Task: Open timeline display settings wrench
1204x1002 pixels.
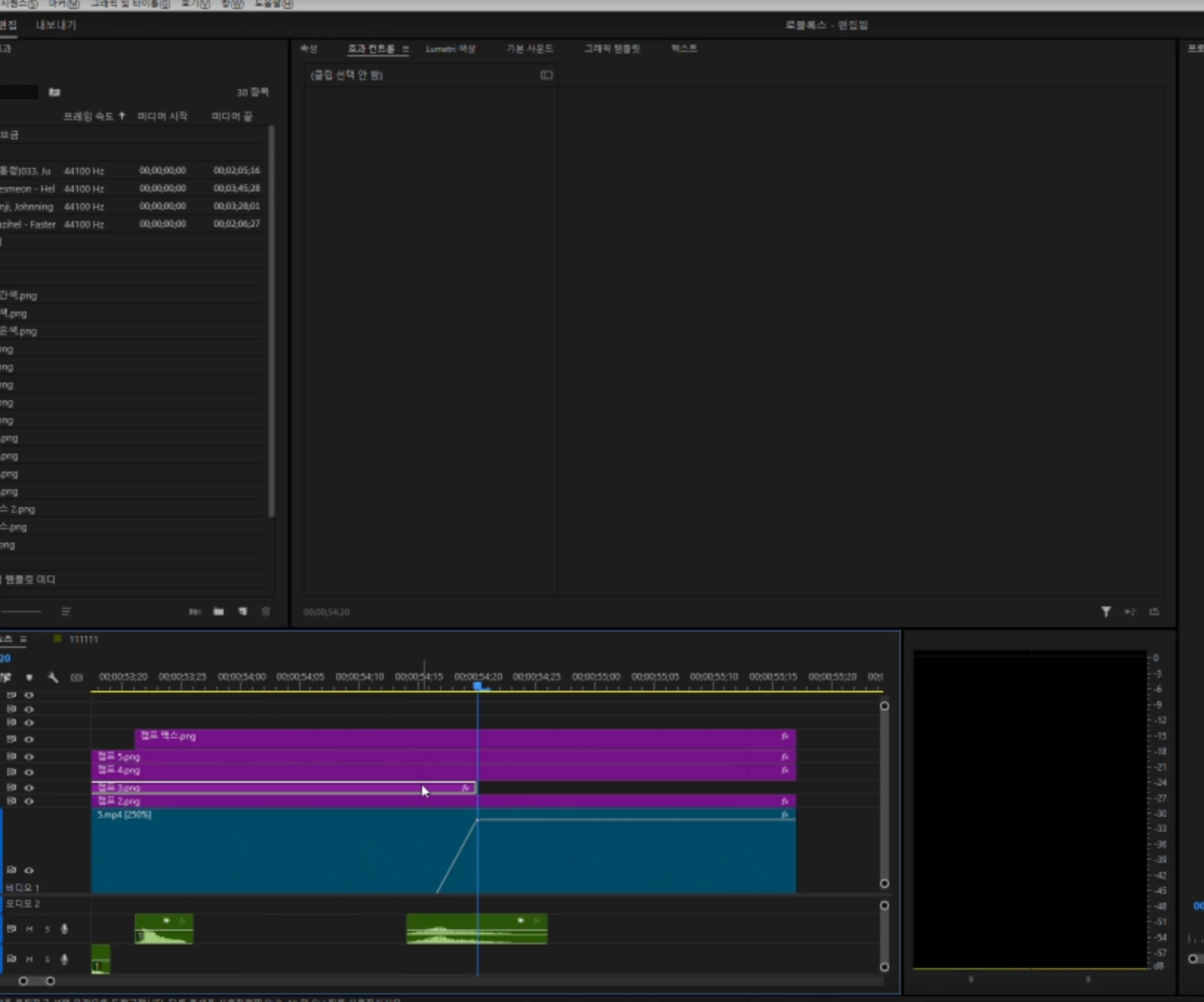Action: point(53,678)
